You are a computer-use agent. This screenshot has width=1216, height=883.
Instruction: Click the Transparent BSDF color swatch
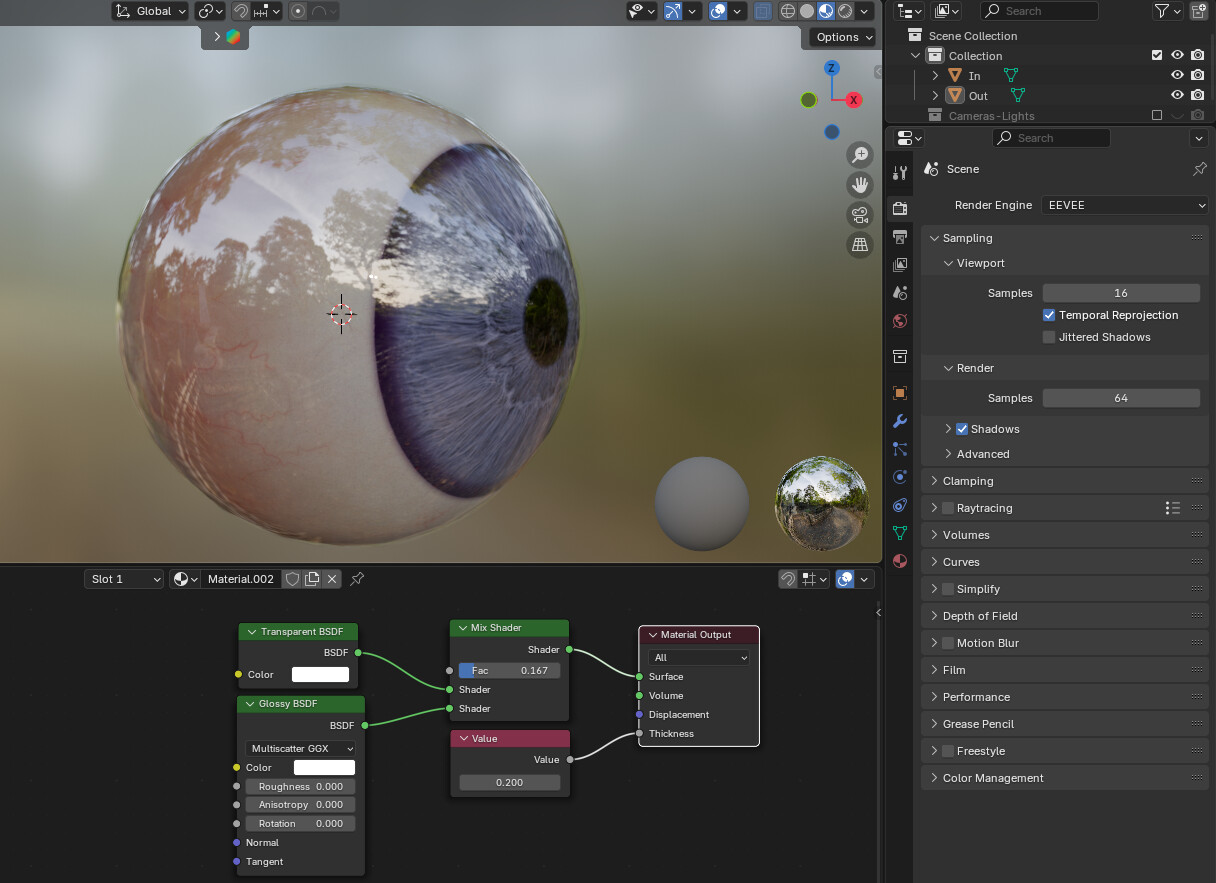[x=320, y=675]
